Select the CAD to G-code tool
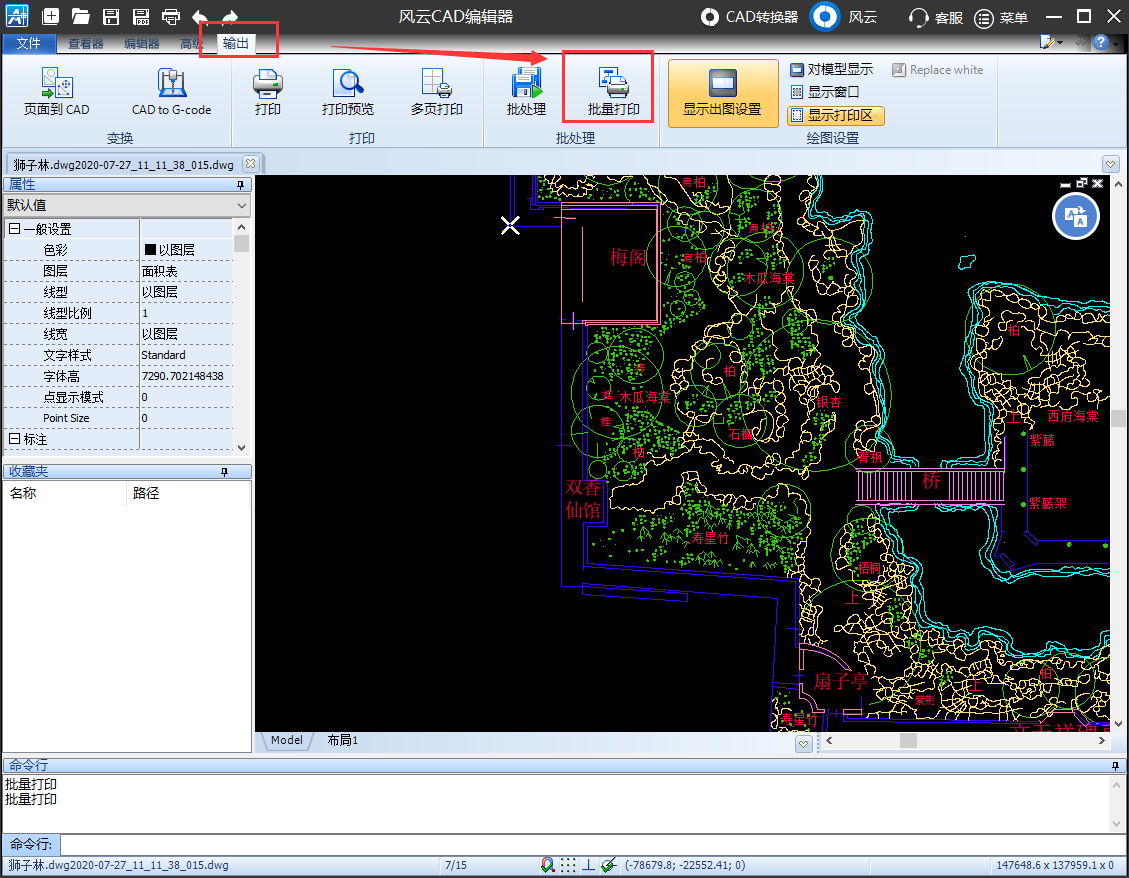The height and width of the screenshot is (878, 1129). tap(171, 92)
